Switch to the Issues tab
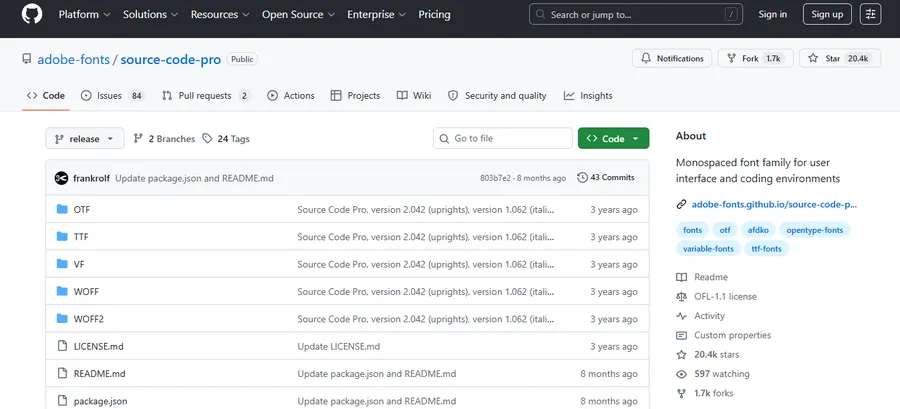The width and height of the screenshot is (900, 409). (113, 96)
